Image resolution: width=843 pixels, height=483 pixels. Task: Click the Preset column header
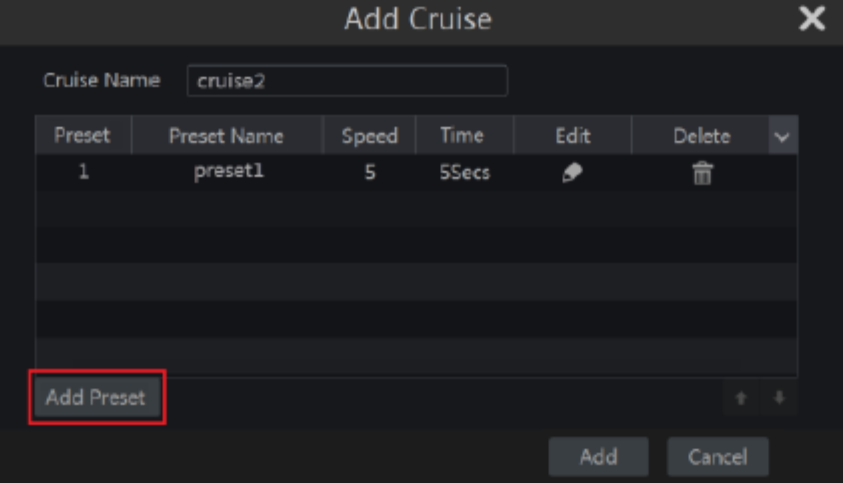pos(83,136)
